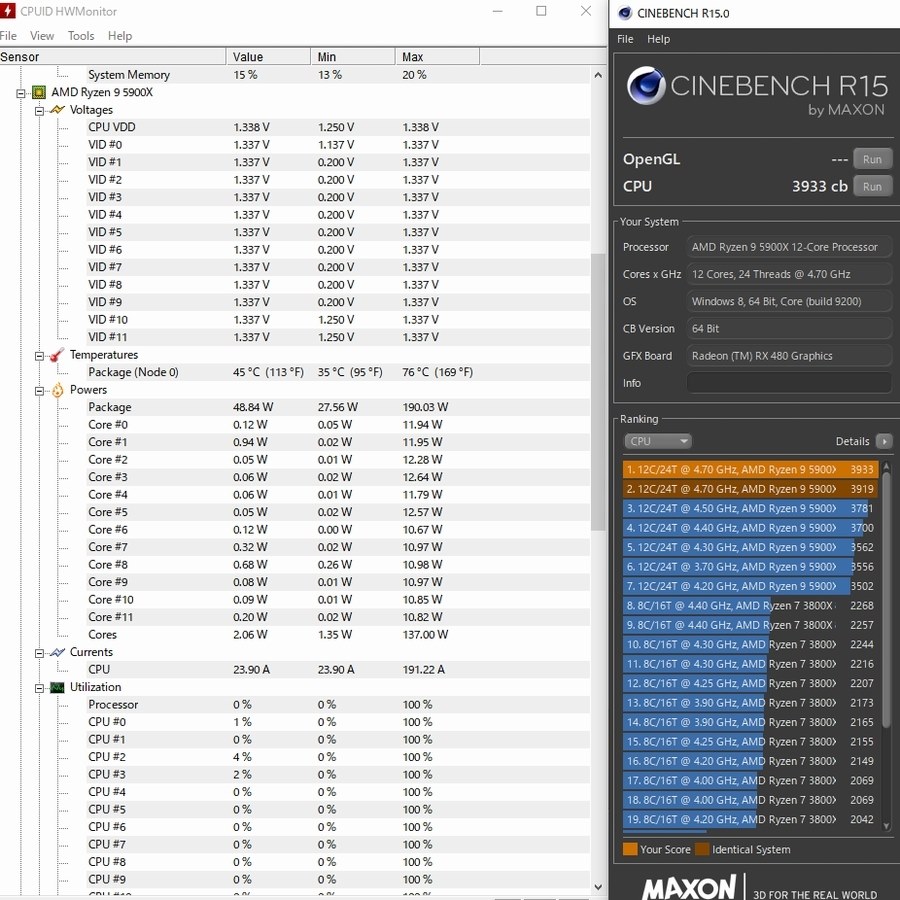The image size is (900, 900).
Task: Click HWMonitor scrollbar down arrow
Action: pyautogui.click(x=598, y=887)
